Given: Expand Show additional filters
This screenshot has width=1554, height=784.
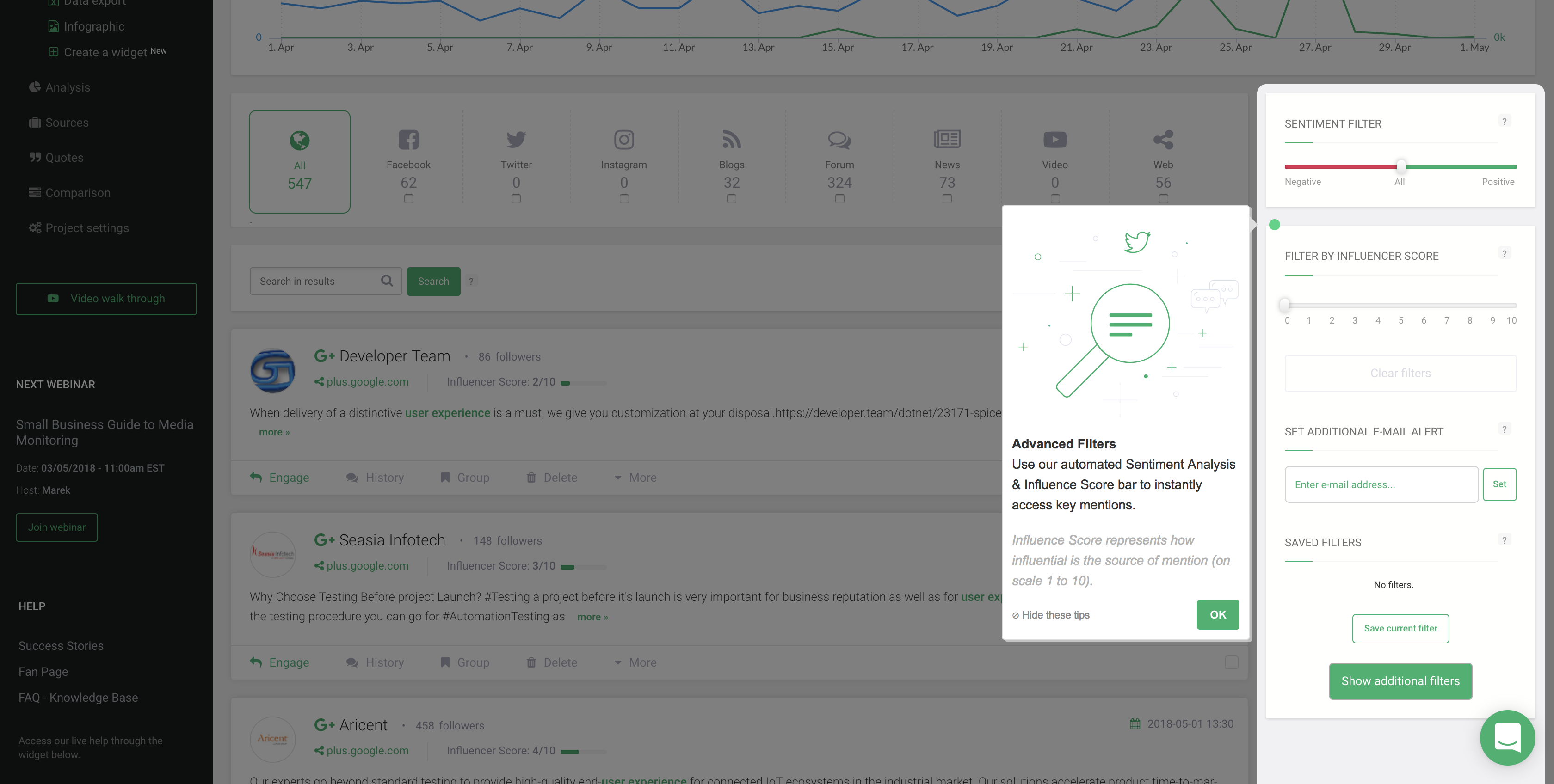Looking at the screenshot, I should (1400, 681).
